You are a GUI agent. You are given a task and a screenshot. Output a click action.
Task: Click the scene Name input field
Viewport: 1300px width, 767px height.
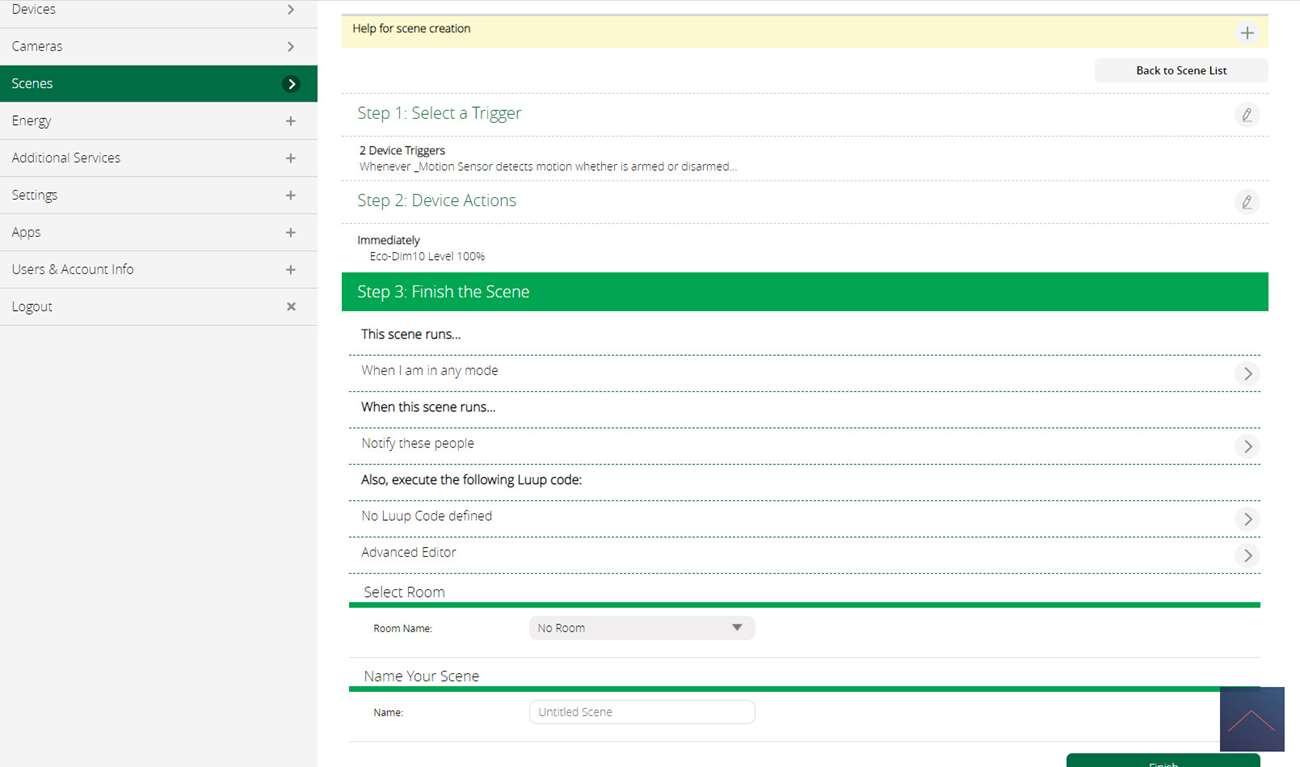pyautogui.click(x=641, y=712)
